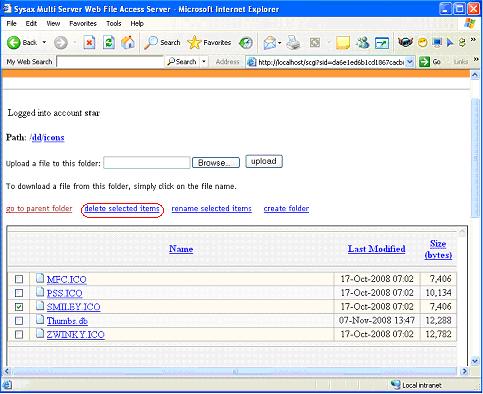
Task: Download the MFC.ICO file link
Action: click(67, 279)
